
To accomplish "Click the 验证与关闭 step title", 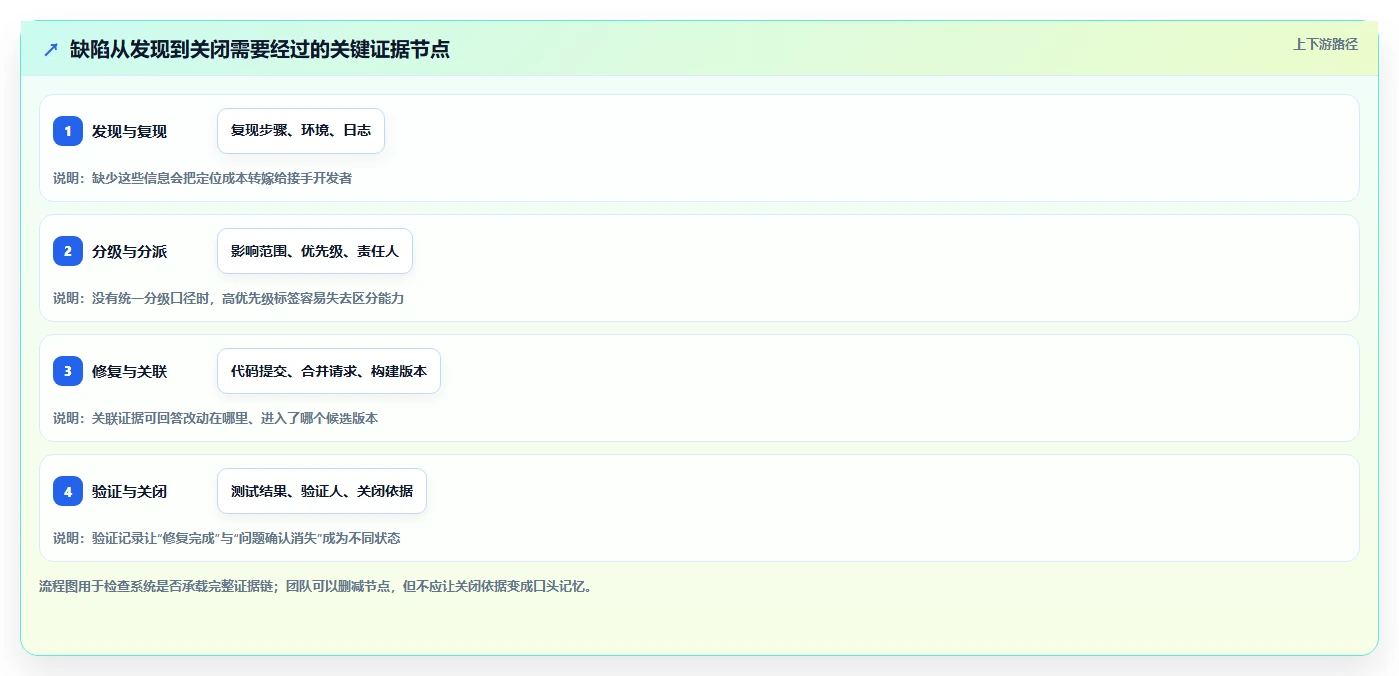I will [129, 491].
